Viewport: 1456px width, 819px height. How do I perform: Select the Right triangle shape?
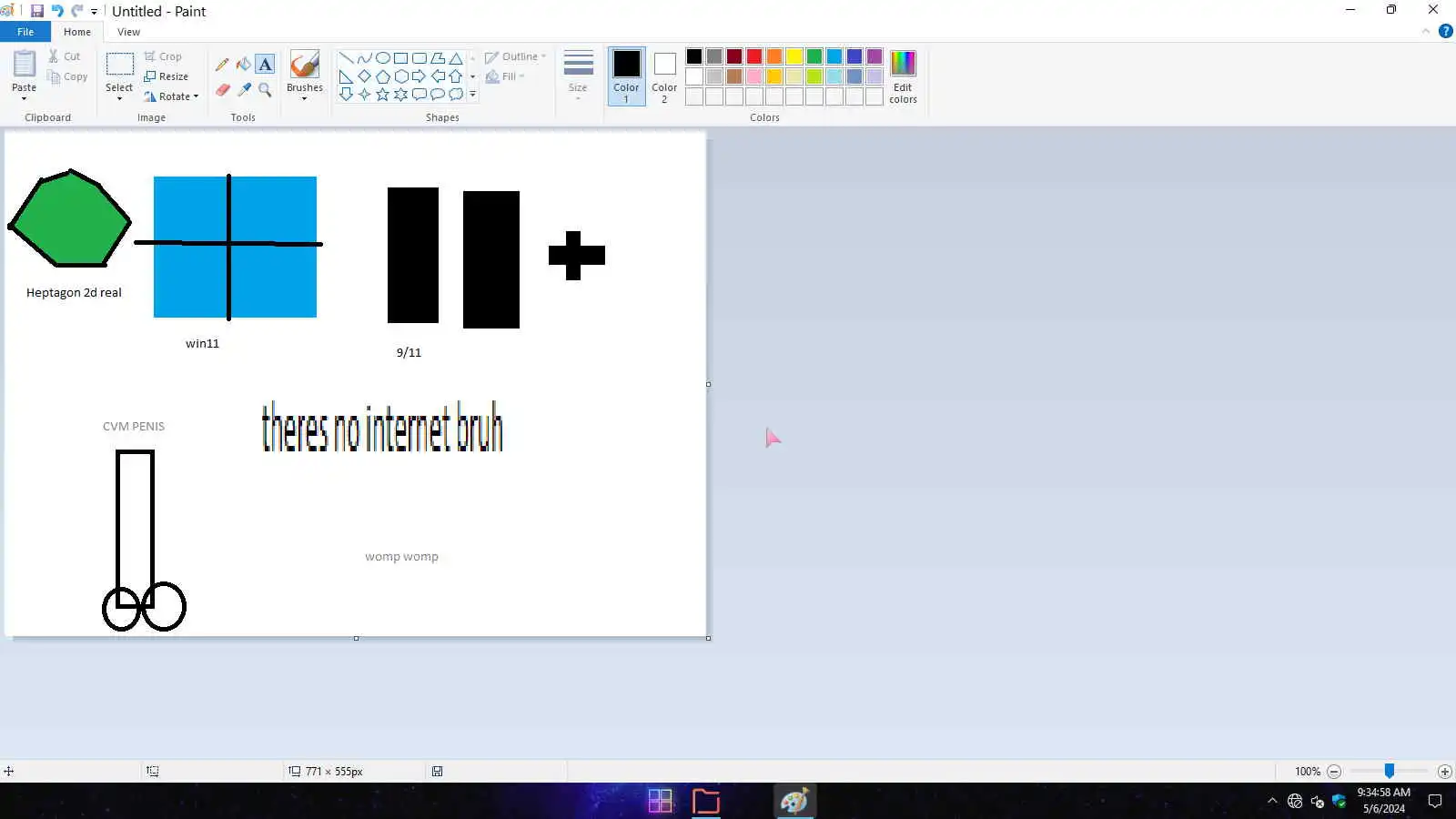347,76
